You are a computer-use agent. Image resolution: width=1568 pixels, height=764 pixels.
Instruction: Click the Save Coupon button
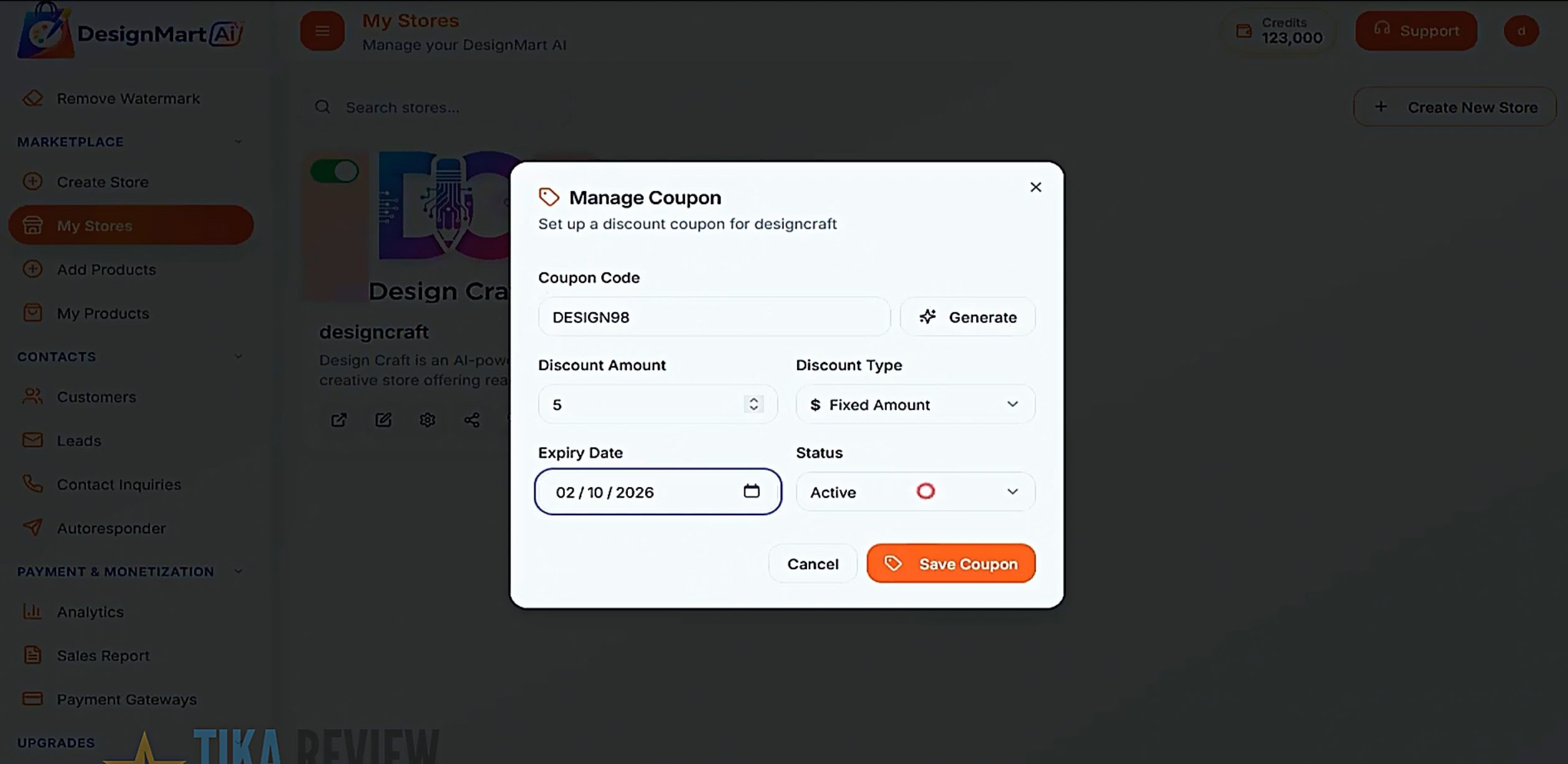point(951,563)
